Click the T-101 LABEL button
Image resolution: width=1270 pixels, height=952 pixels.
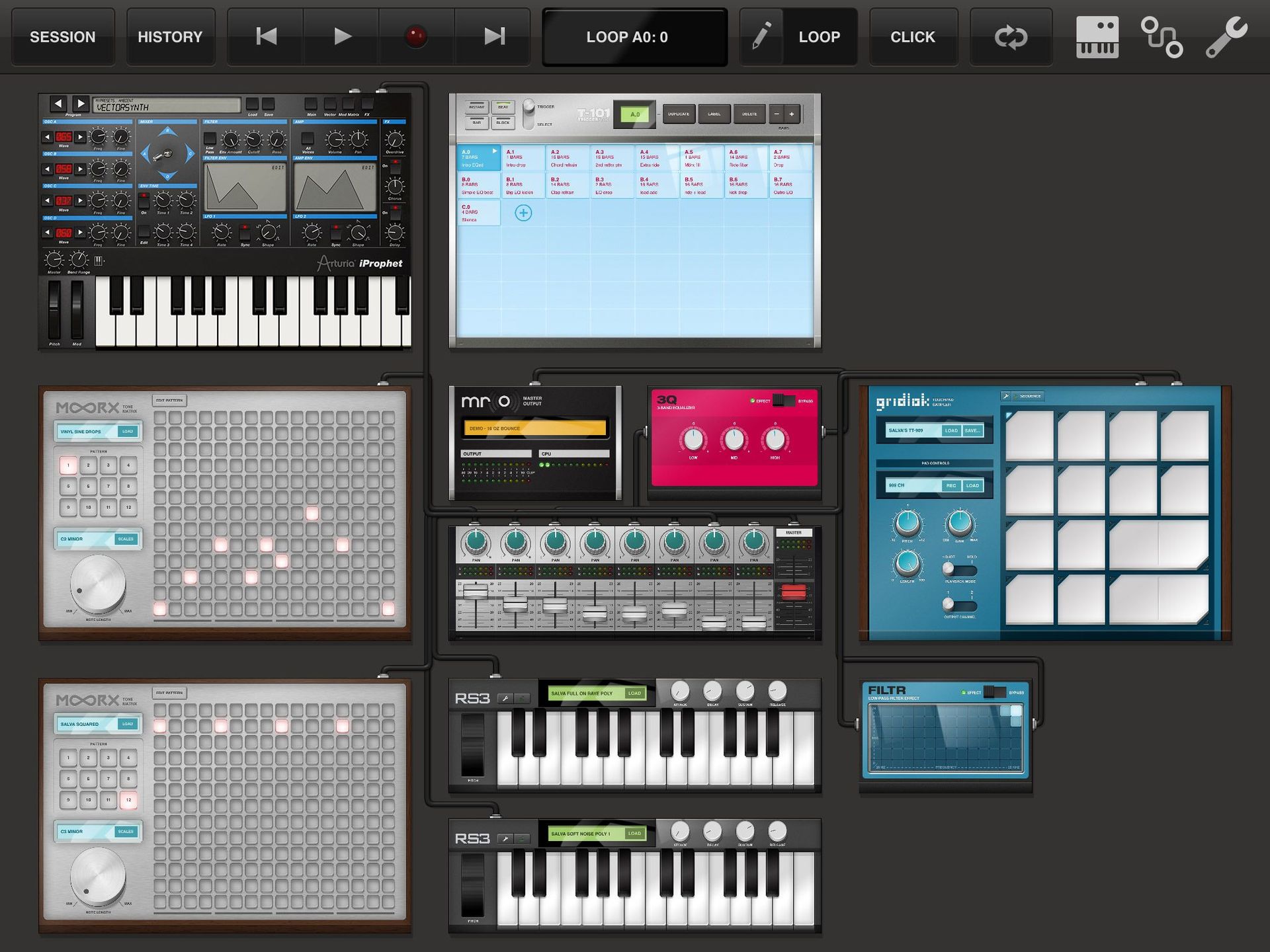pos(714,114)
